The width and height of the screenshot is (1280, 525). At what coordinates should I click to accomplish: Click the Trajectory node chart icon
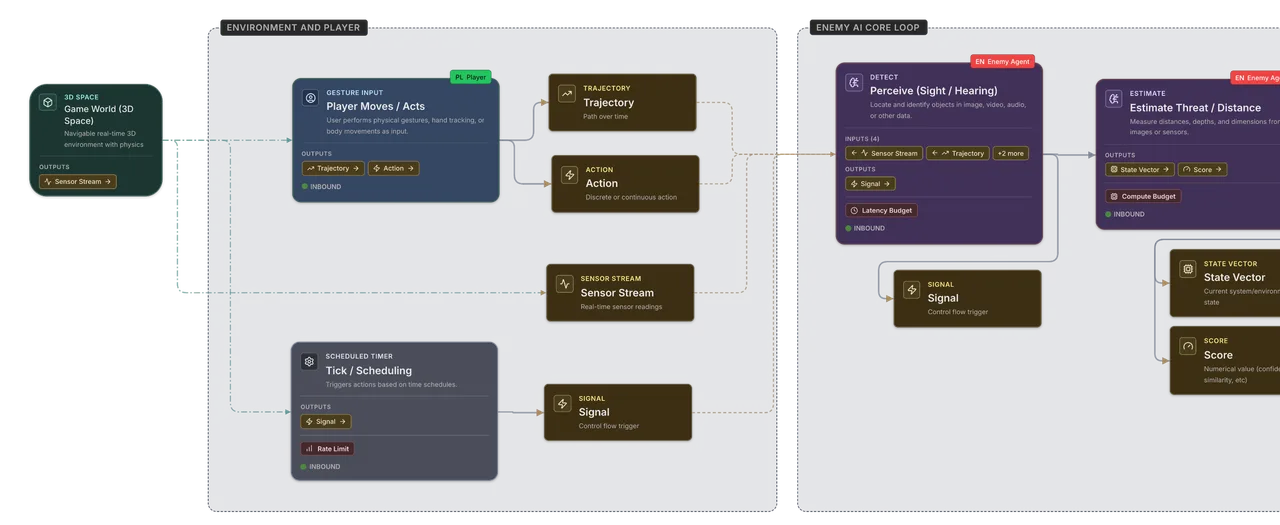pyautogui.click(x=567, y=94)
